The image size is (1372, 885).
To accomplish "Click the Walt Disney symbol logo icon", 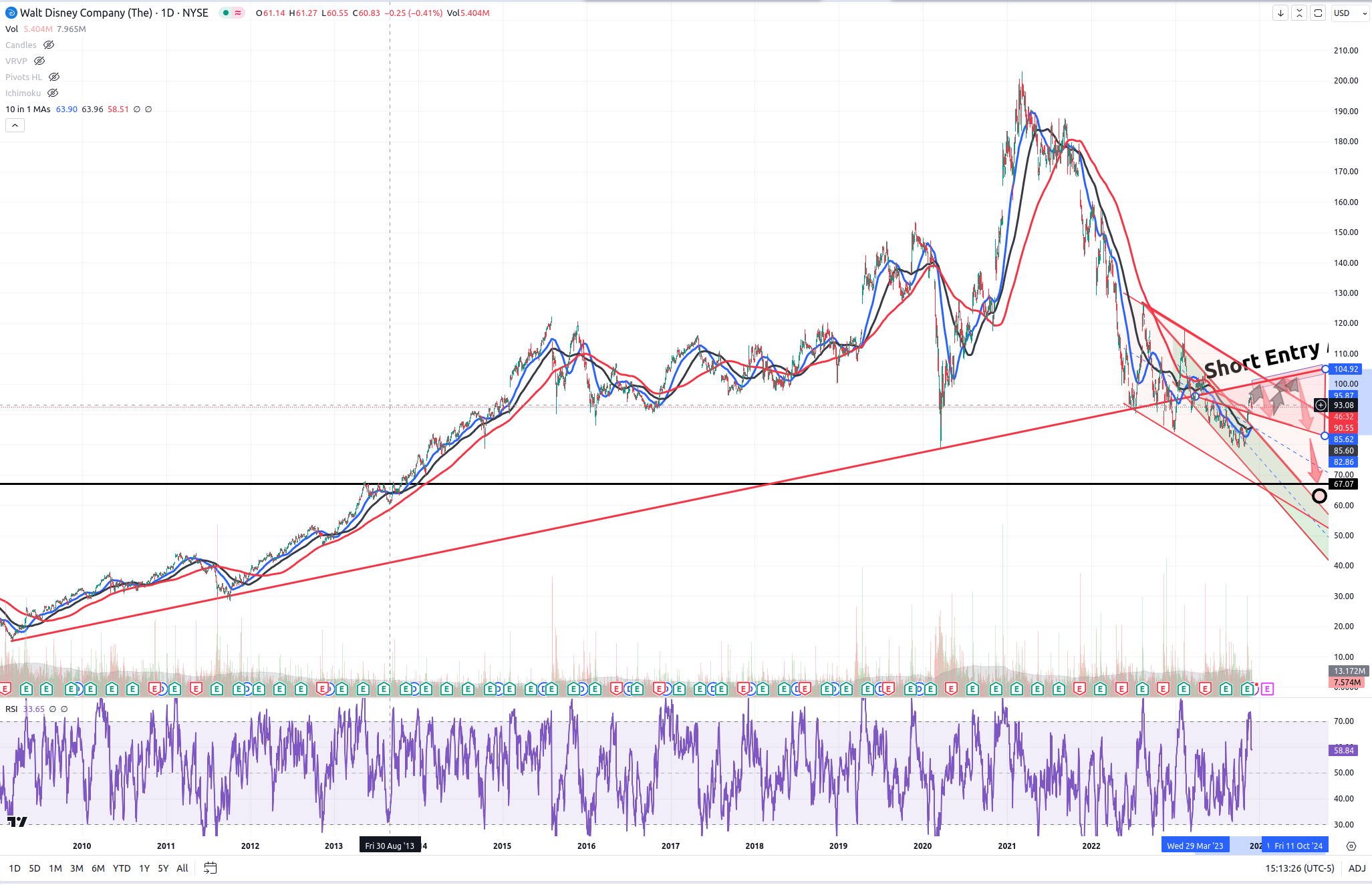I will pos(11,13).
